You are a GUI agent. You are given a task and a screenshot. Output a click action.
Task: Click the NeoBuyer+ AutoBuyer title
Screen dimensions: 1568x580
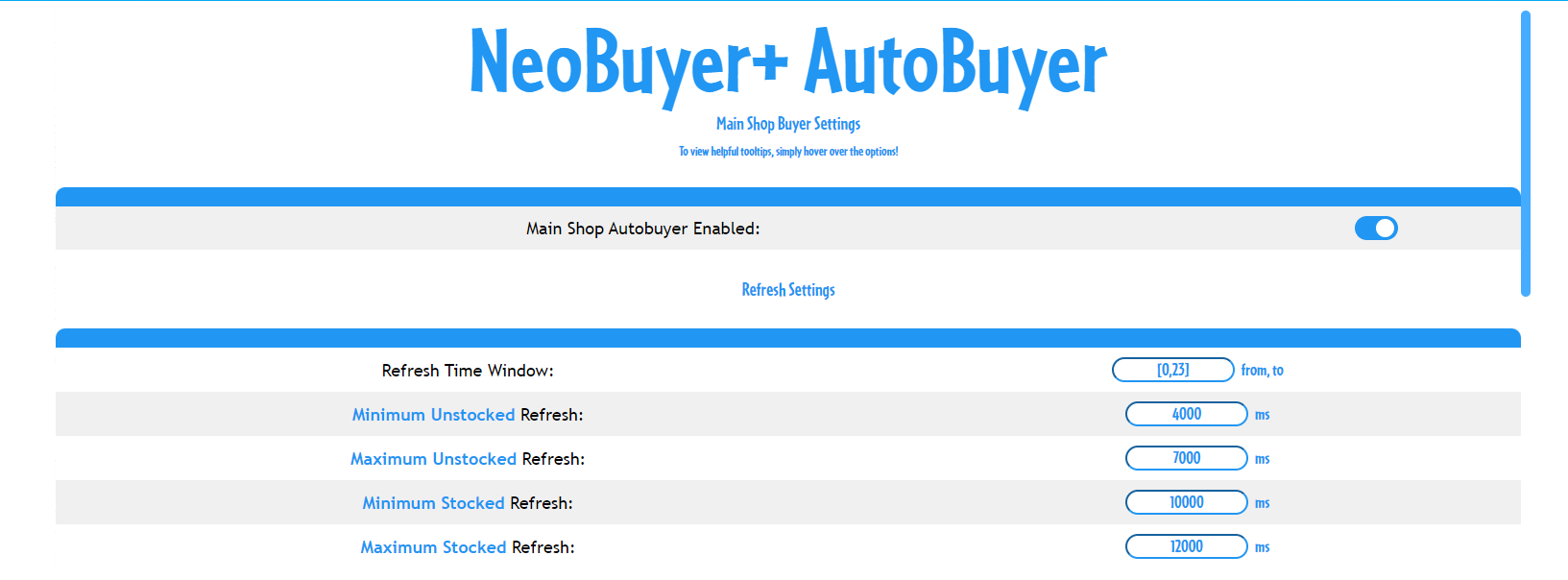coord(784,63)
